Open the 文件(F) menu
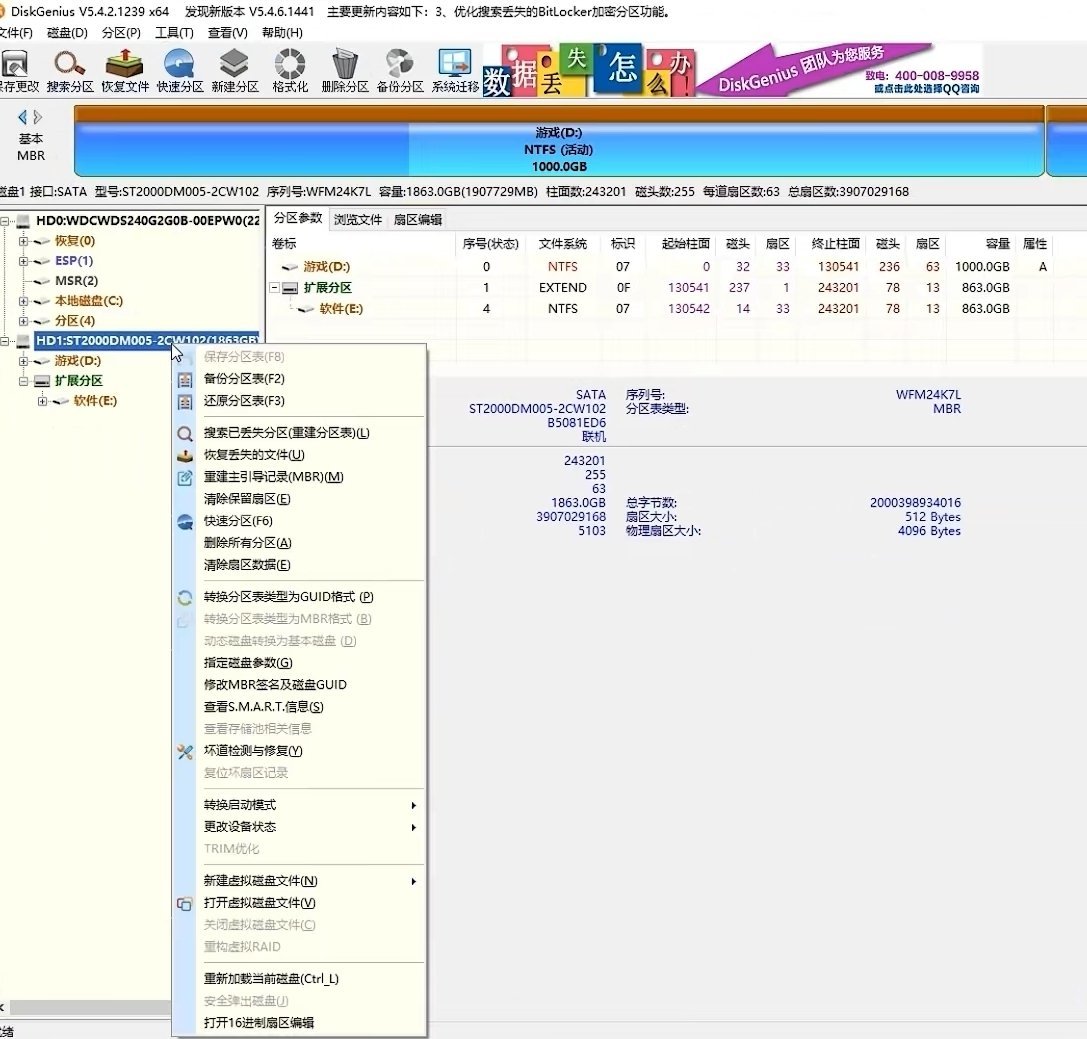Image resolution: width=1087 pixels, height=1039 pixels. 15,33
